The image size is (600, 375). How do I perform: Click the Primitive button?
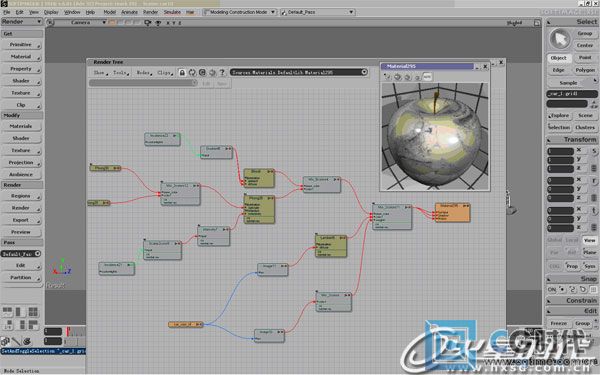pos(22,45)
